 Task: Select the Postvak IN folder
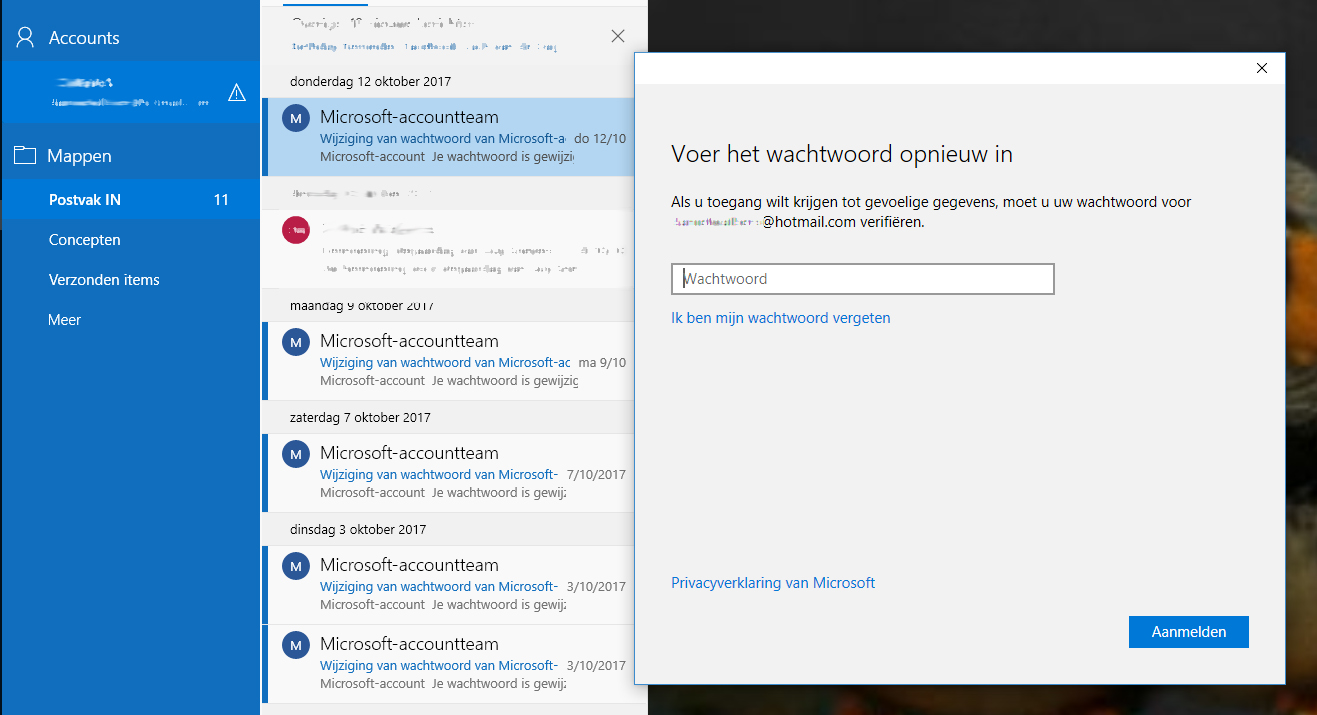130,200
